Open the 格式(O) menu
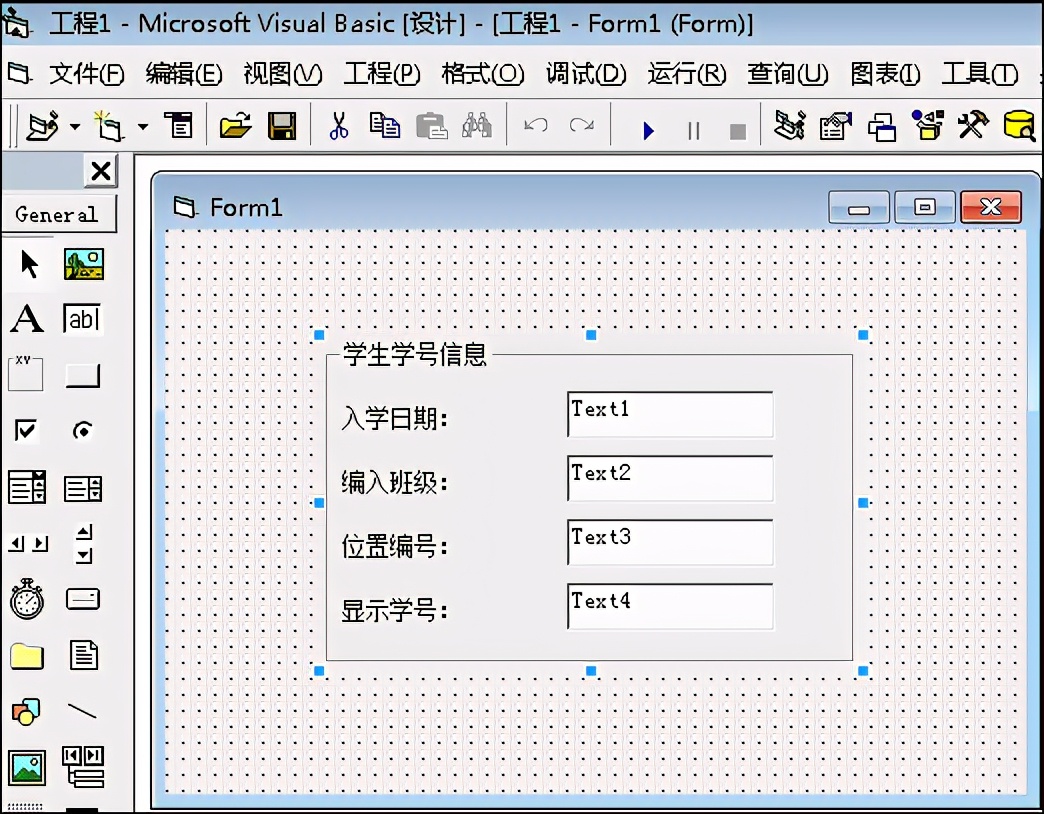 483,73
